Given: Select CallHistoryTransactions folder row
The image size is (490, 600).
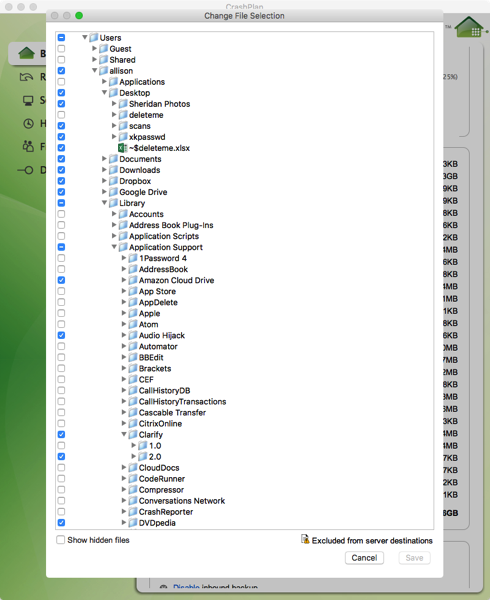Looking at the screenshot, I should coord(245,401).
